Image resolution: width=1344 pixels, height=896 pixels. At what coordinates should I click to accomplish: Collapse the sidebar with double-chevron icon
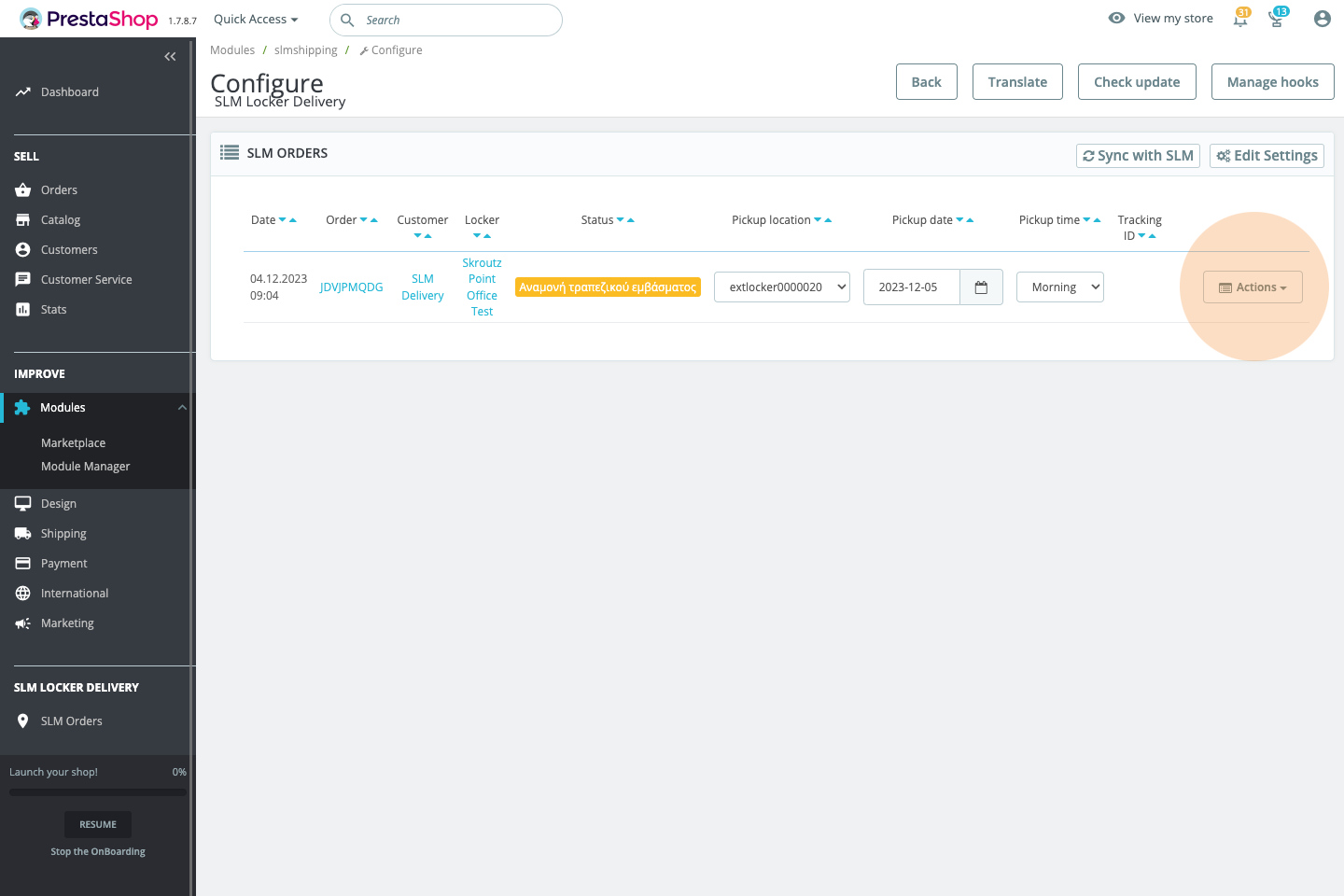click(x=170, y=57)
